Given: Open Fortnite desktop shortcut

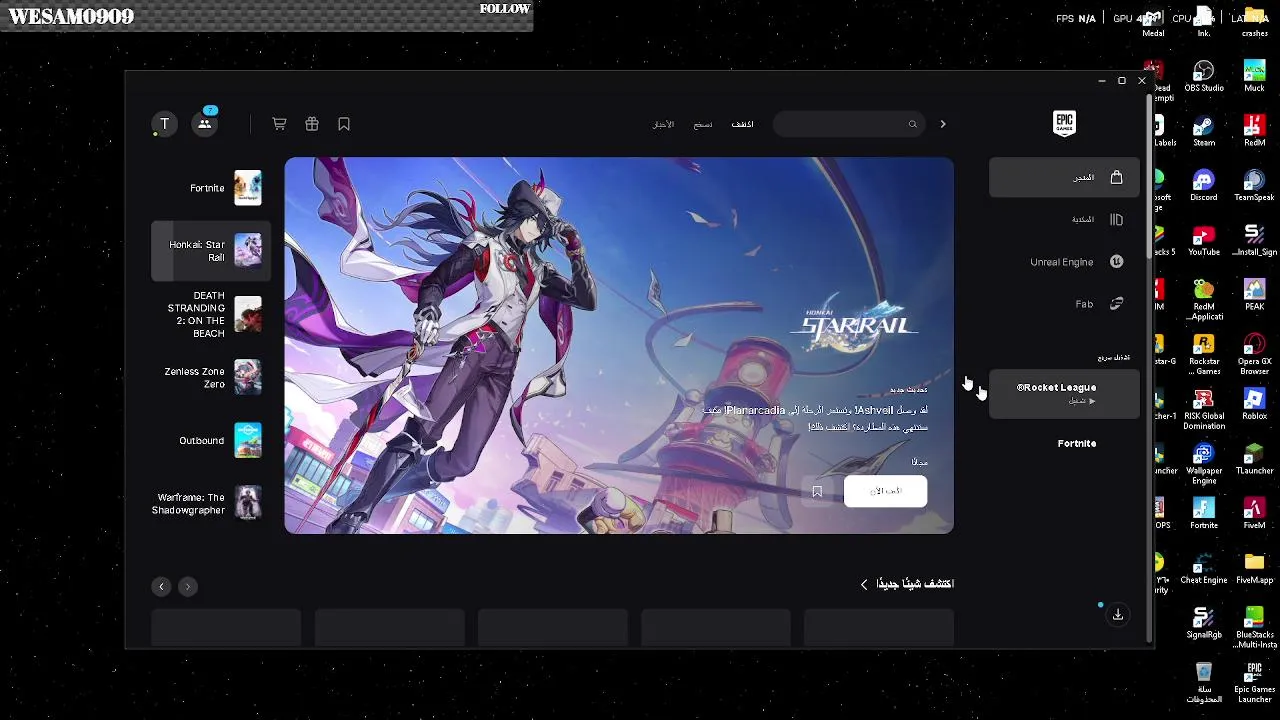Looking at the screenshot, I should pyautogui.click(x=1204, y=513).
